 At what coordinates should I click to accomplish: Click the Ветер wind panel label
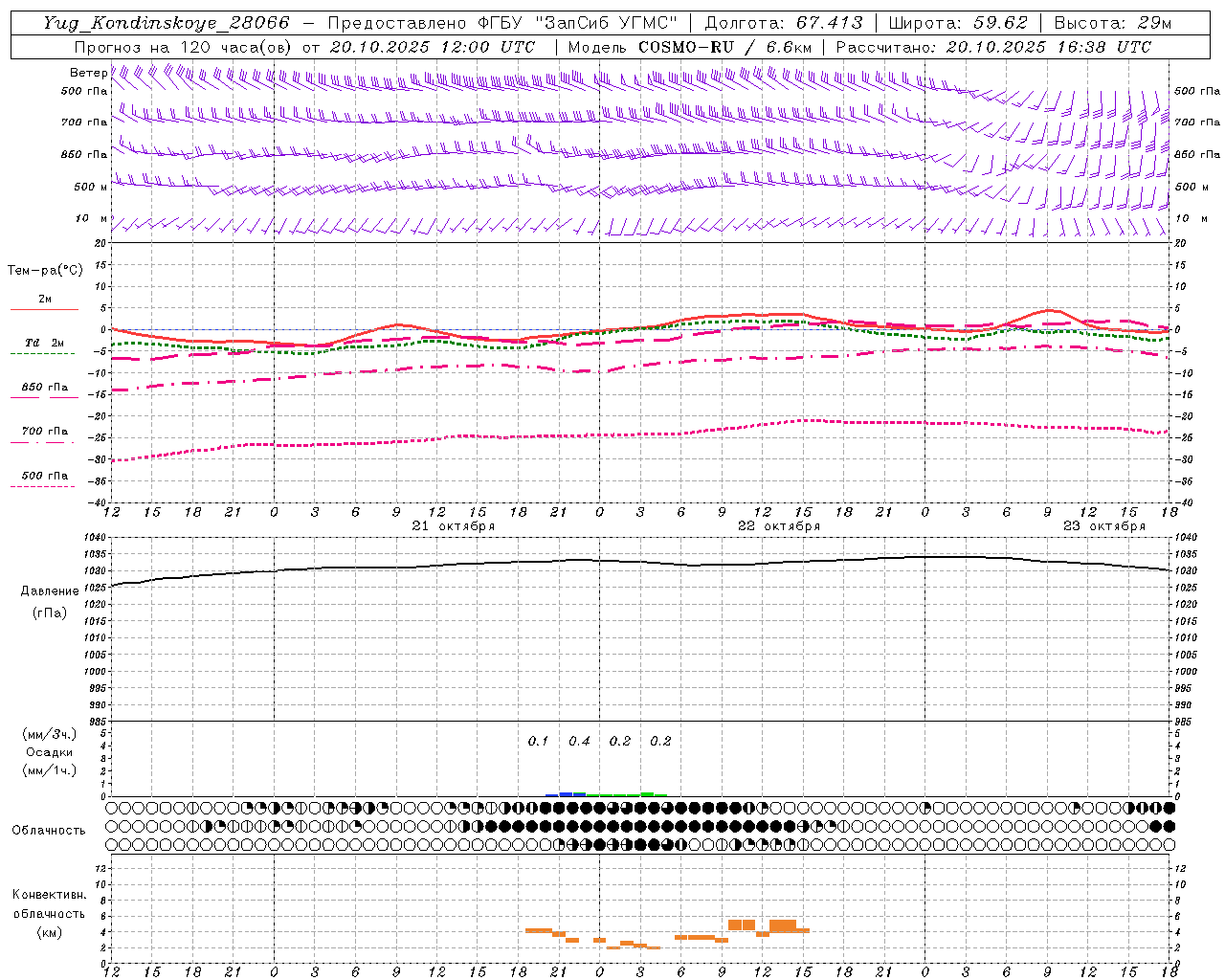pos(89,73)
